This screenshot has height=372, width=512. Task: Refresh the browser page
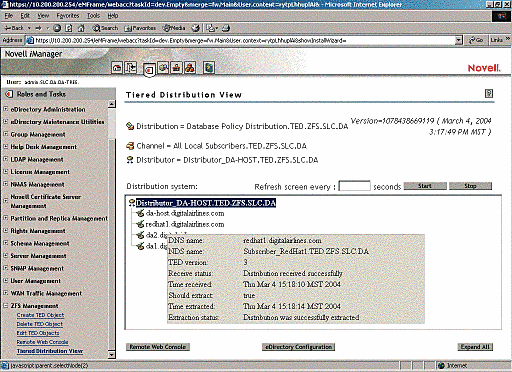click(x=69, y=28)
